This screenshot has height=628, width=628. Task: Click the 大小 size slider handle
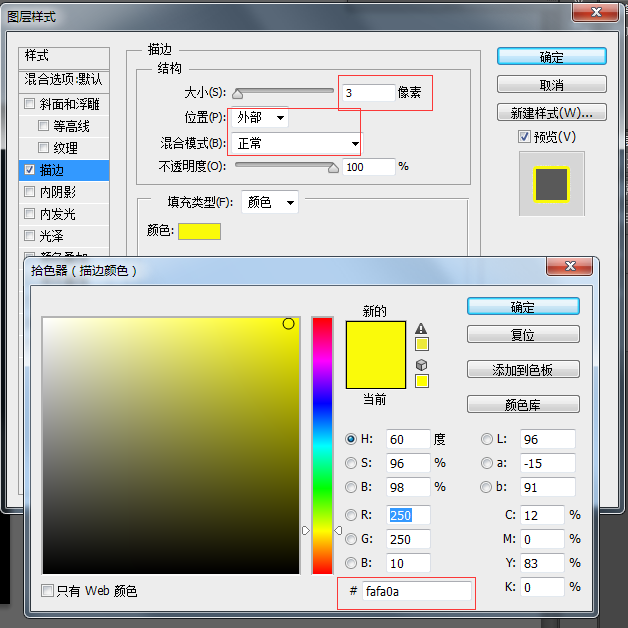click(x=238, y=94)
